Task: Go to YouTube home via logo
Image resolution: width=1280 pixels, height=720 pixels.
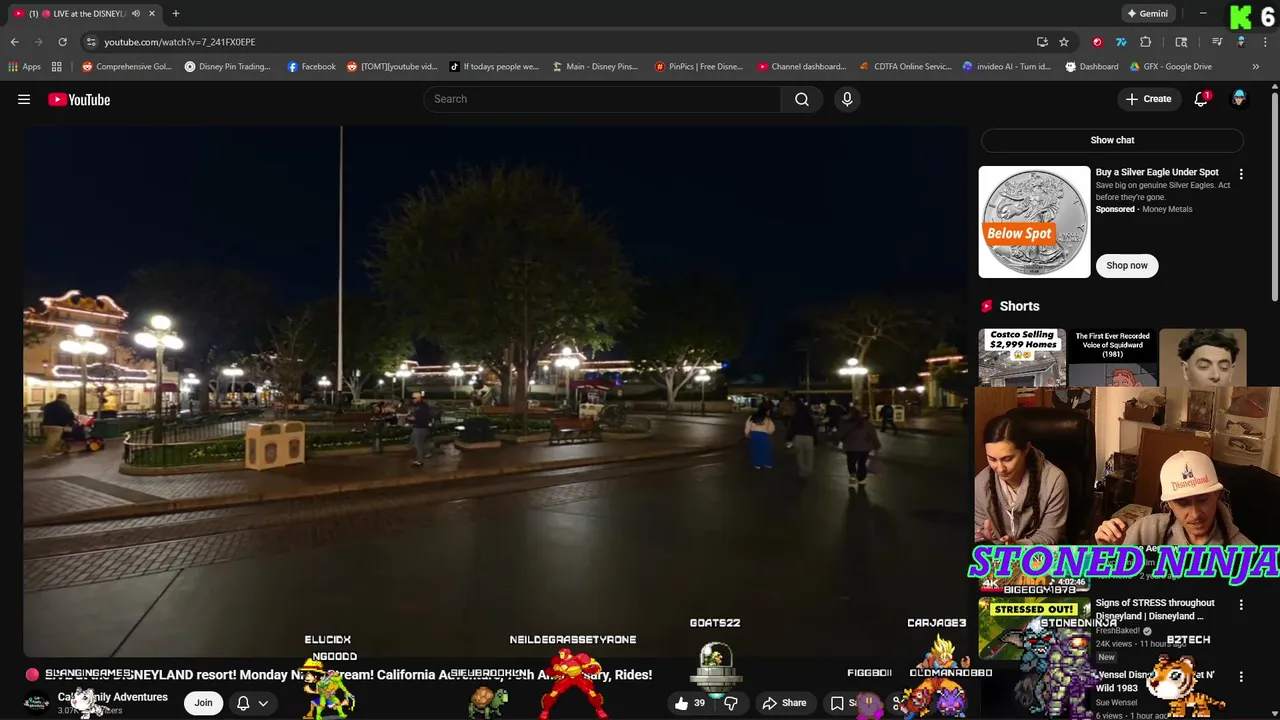Action: pos(79,99)
